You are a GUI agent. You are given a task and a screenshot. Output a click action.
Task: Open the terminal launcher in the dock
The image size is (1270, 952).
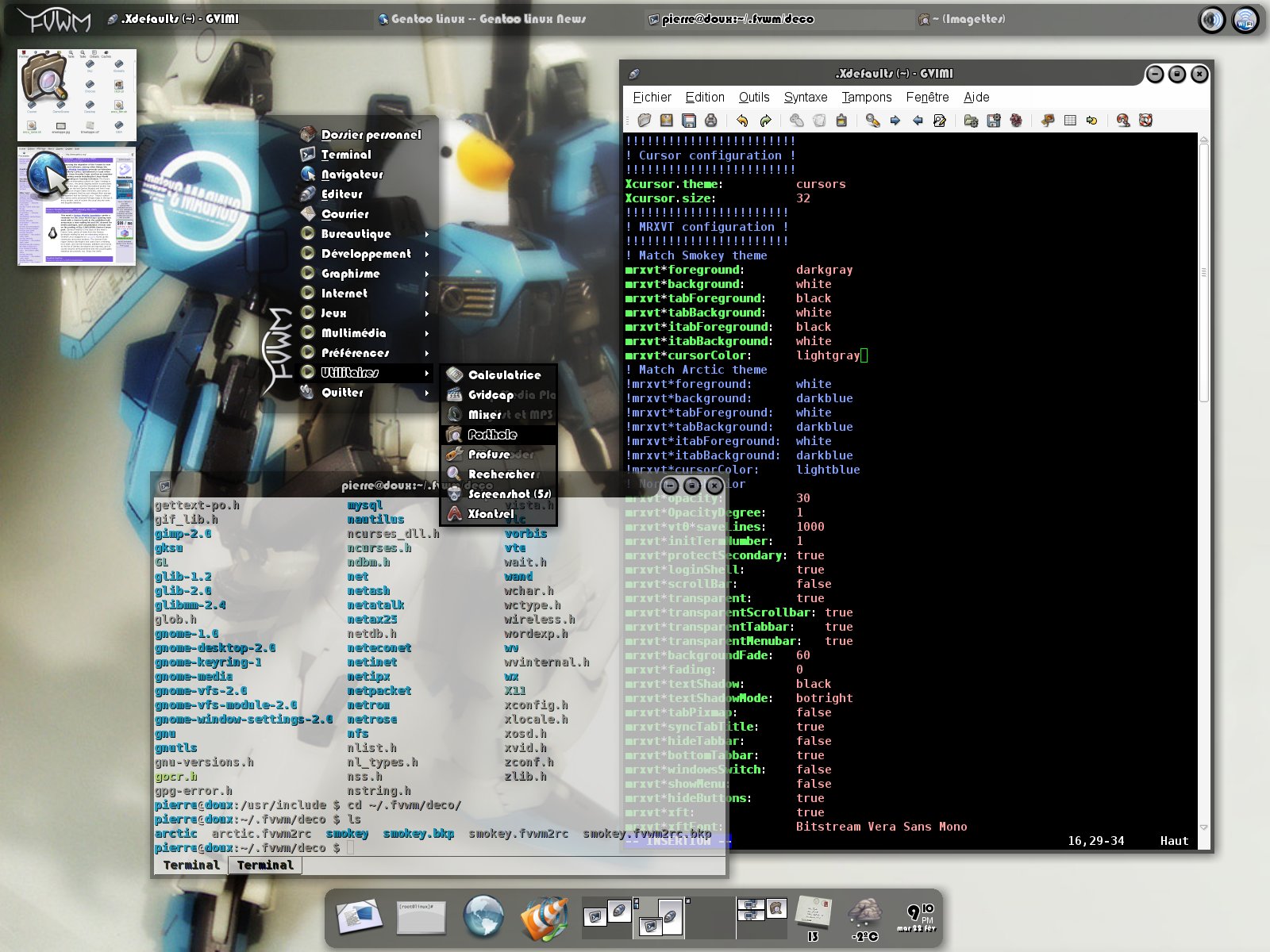421,918
